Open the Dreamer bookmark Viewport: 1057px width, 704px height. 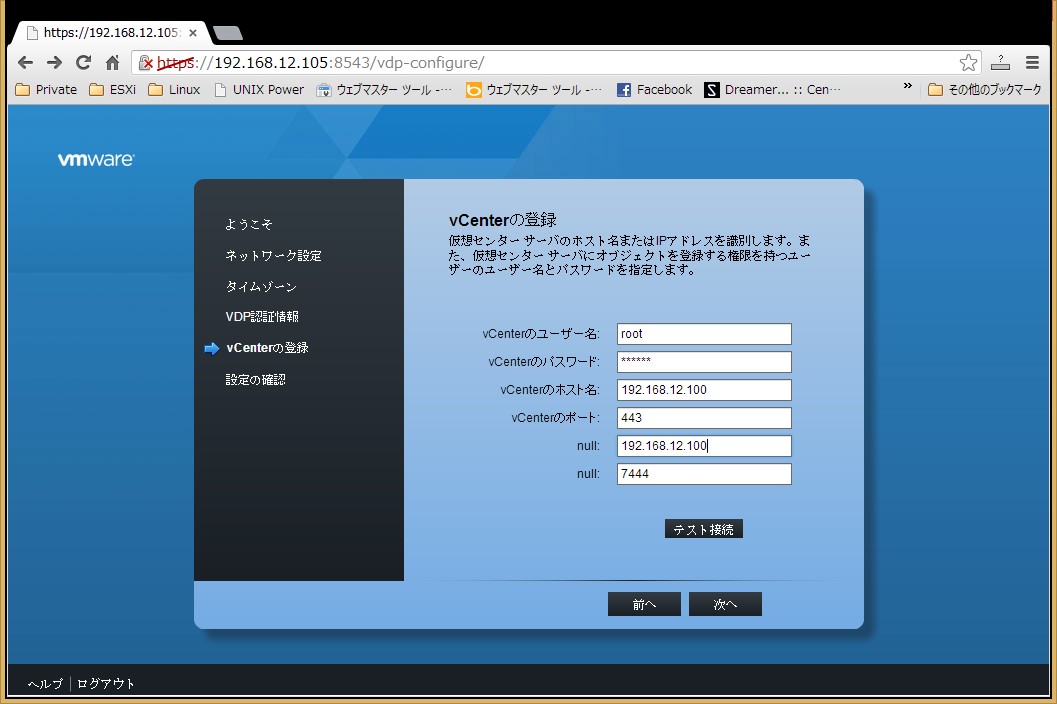[x=773, y=90]
